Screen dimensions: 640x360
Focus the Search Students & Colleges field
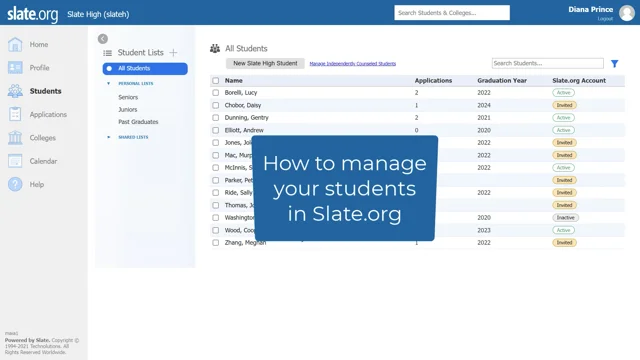point(452,13)
